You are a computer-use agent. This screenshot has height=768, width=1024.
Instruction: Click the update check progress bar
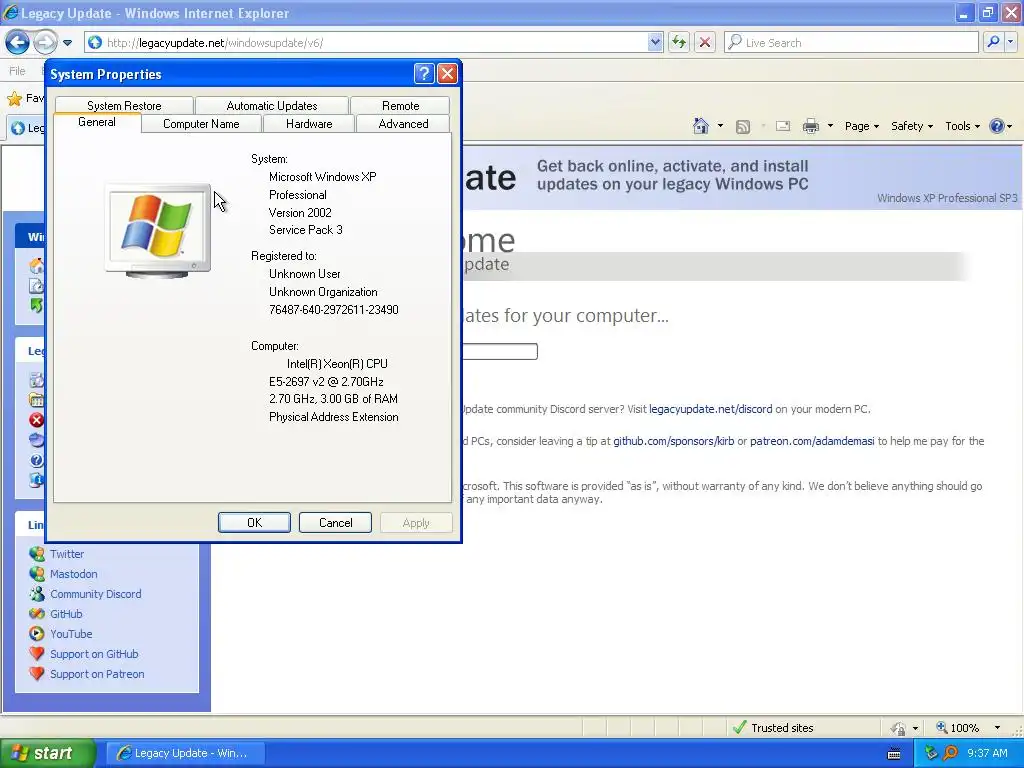click(x=500, y=351)
